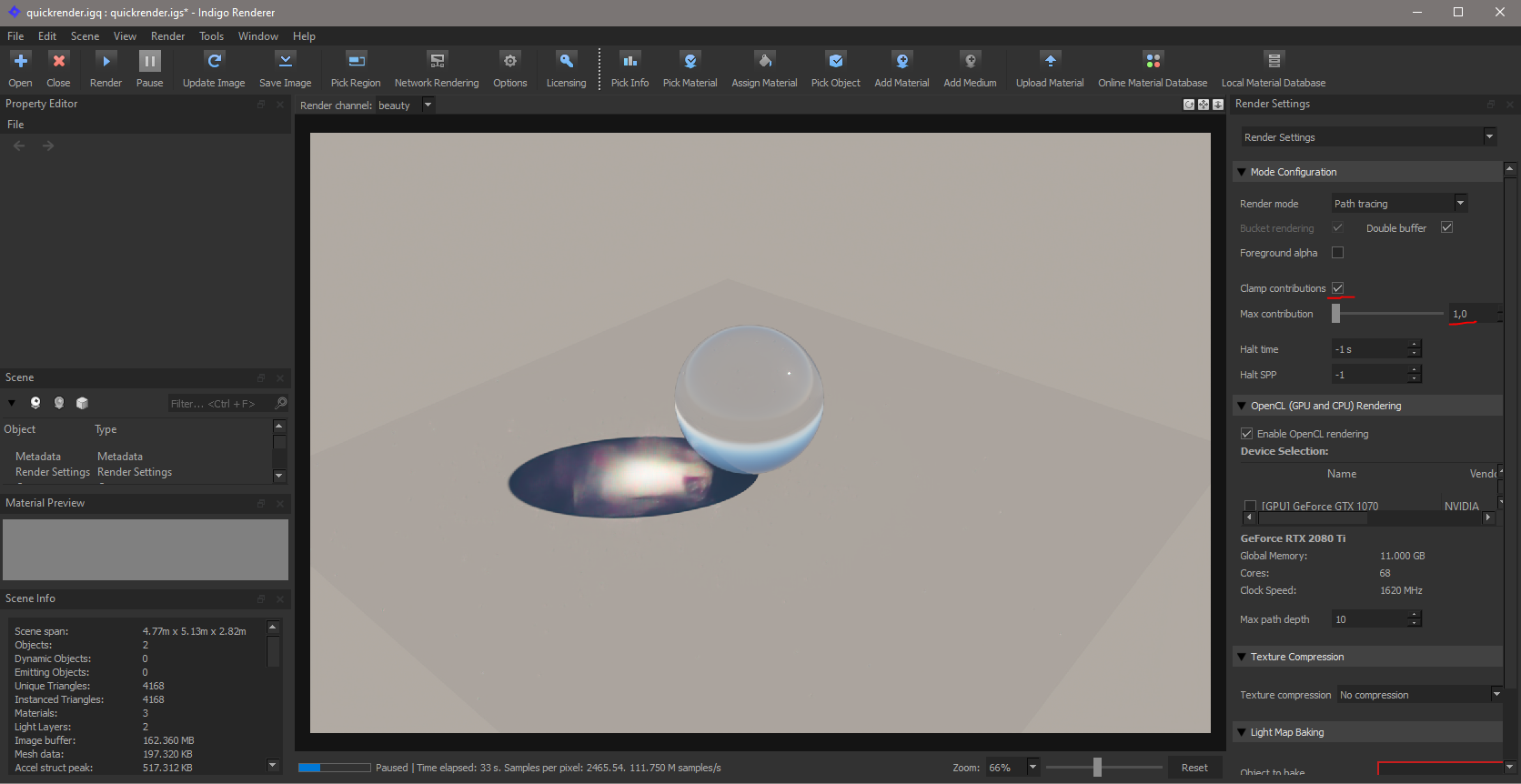
Task: Open the Online Material Database
Action: coord(1153,62)
